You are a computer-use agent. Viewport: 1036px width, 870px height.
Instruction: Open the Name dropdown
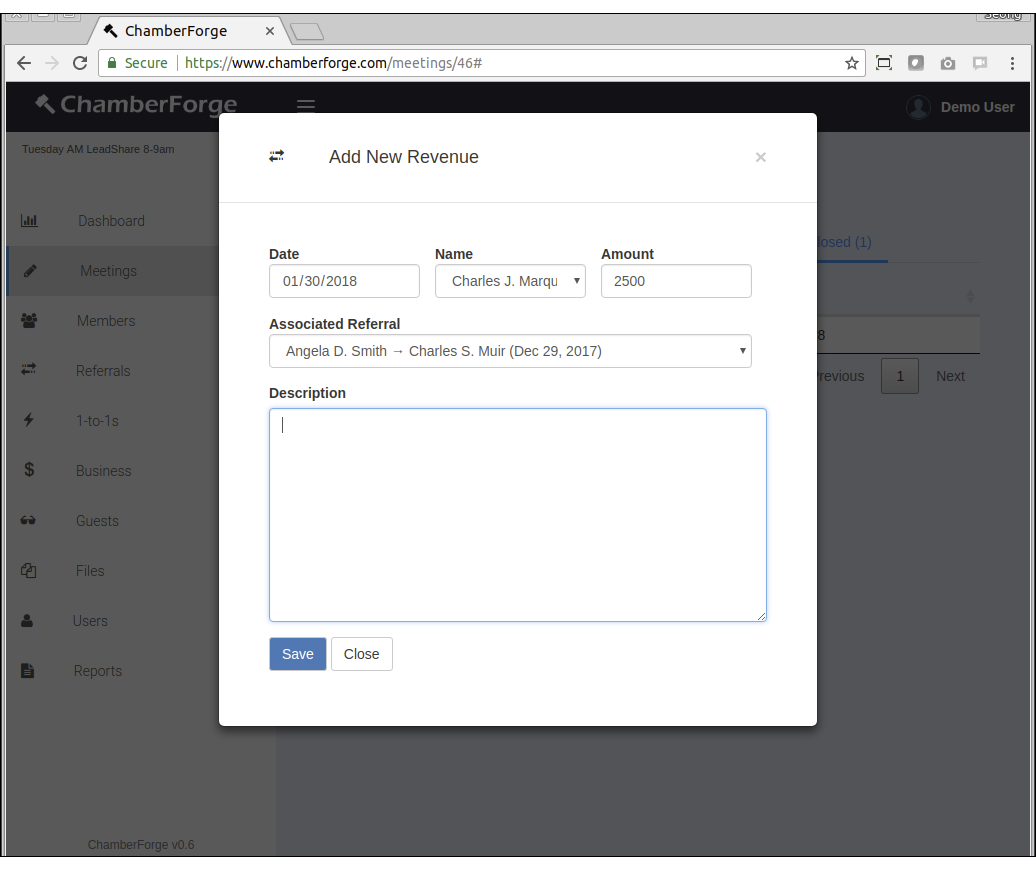[510, 281]
